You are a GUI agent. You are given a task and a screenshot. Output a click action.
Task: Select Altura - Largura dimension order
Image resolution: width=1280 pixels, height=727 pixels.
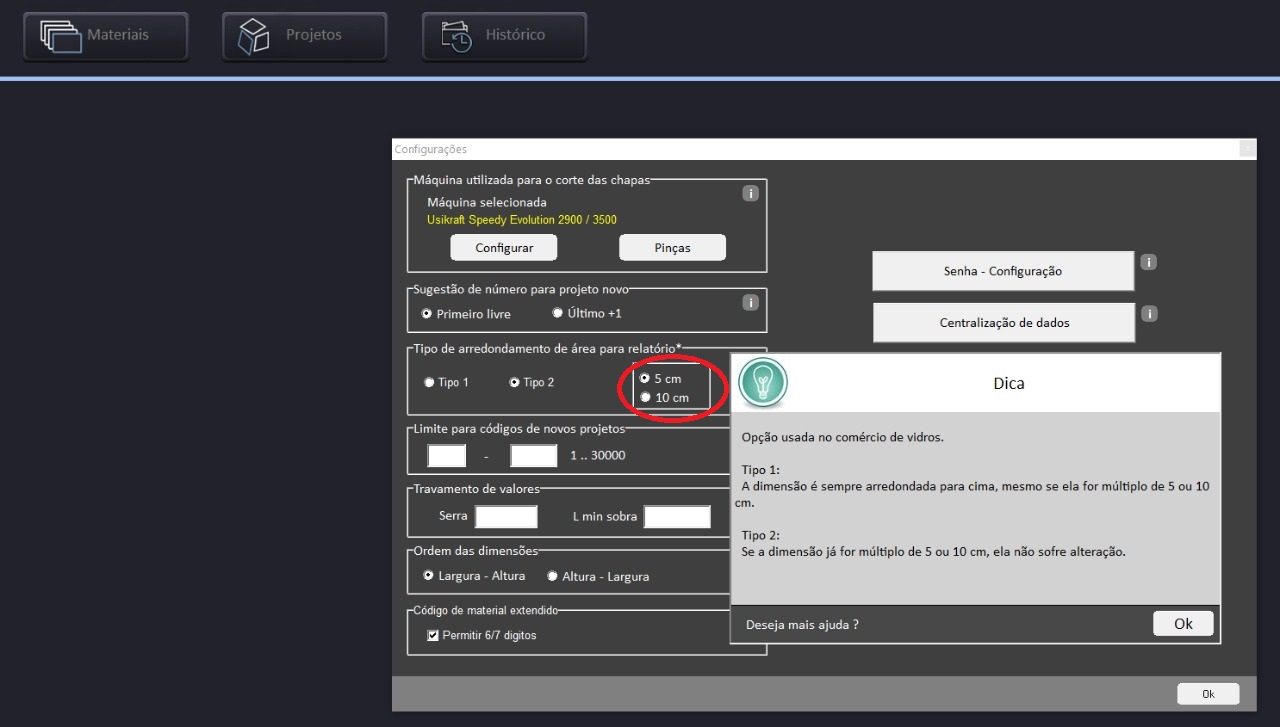pos(553,576)
